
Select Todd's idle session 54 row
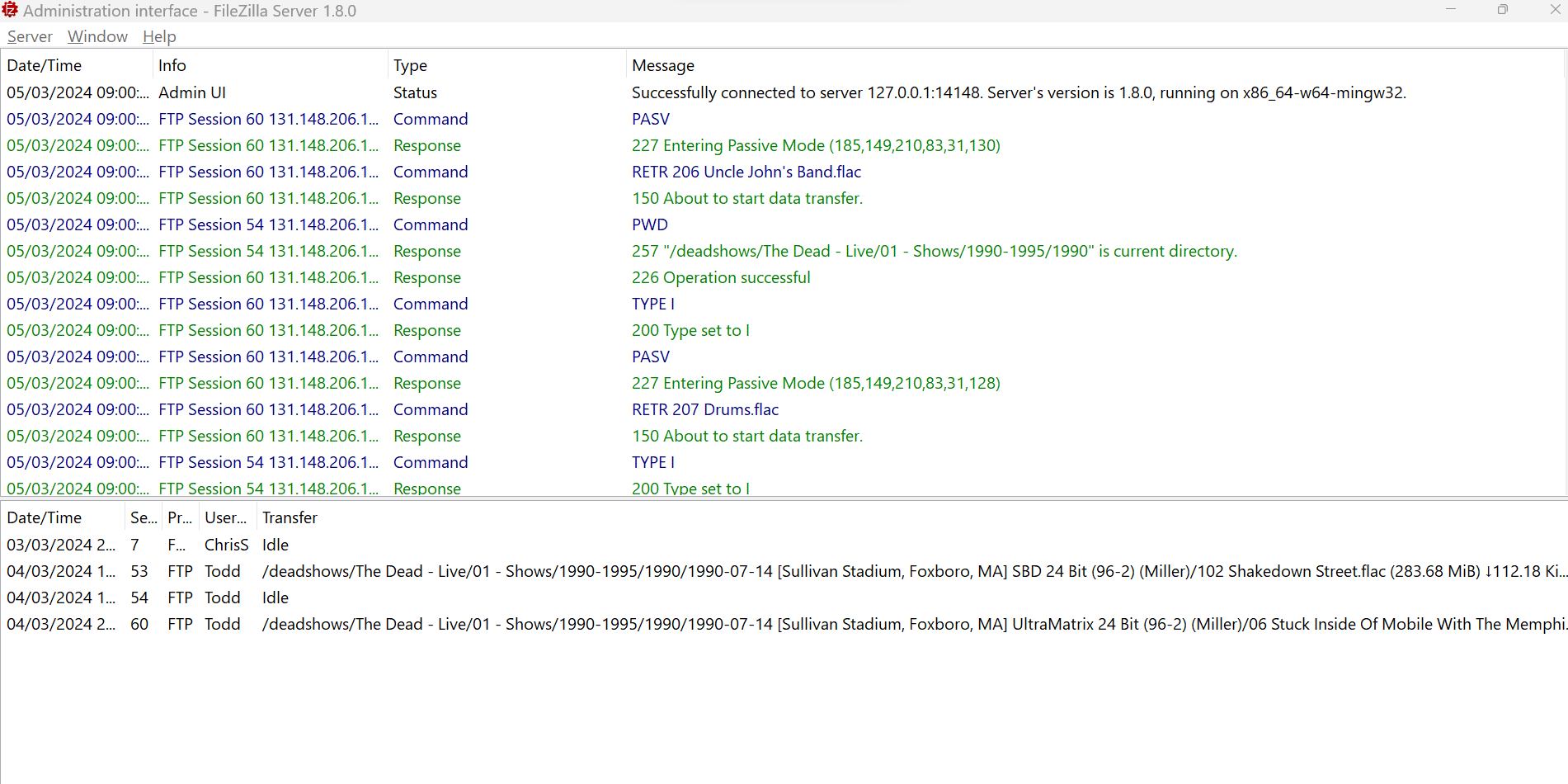(784, 597)
